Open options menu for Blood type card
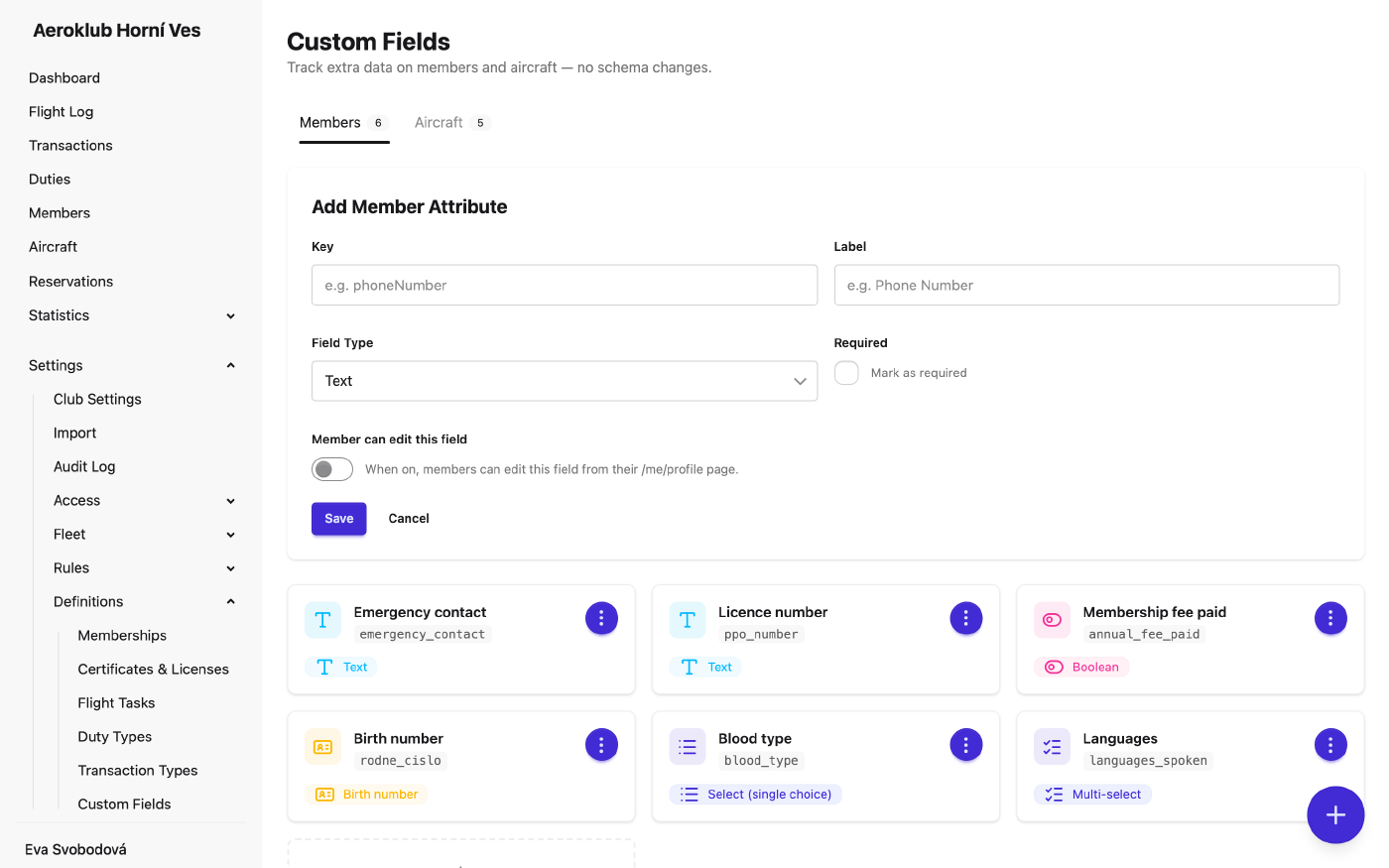 click(966, 745)
